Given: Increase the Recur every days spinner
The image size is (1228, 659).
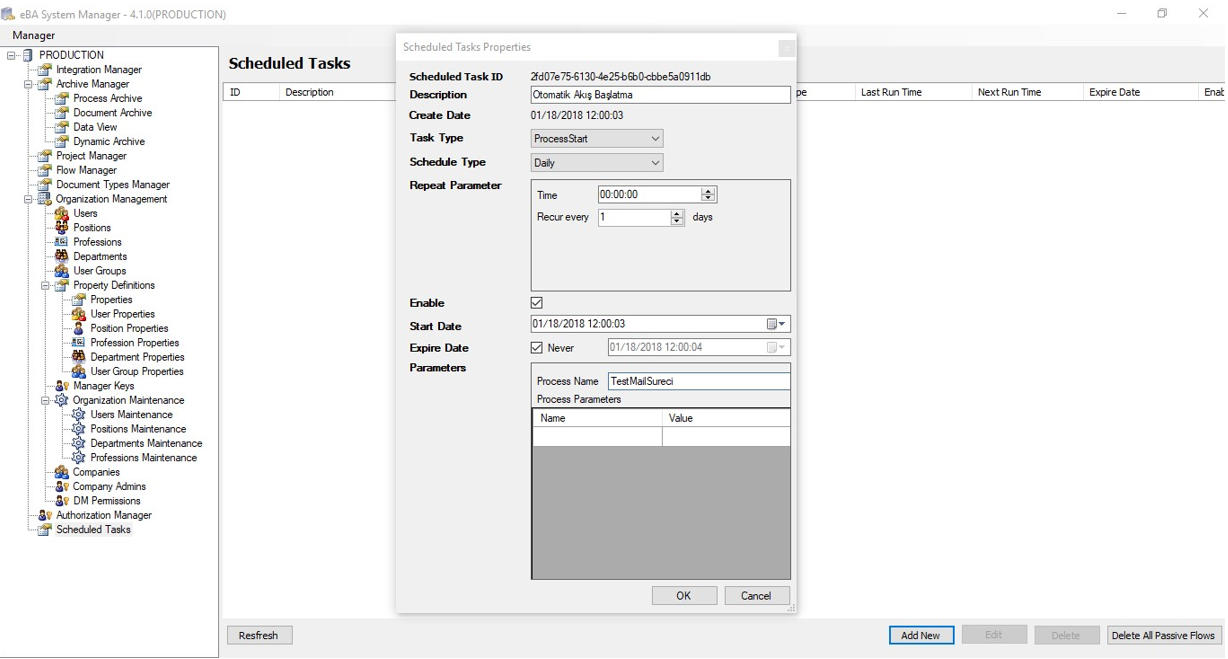Looking at the screenshot, I should (x=677, y=214).
